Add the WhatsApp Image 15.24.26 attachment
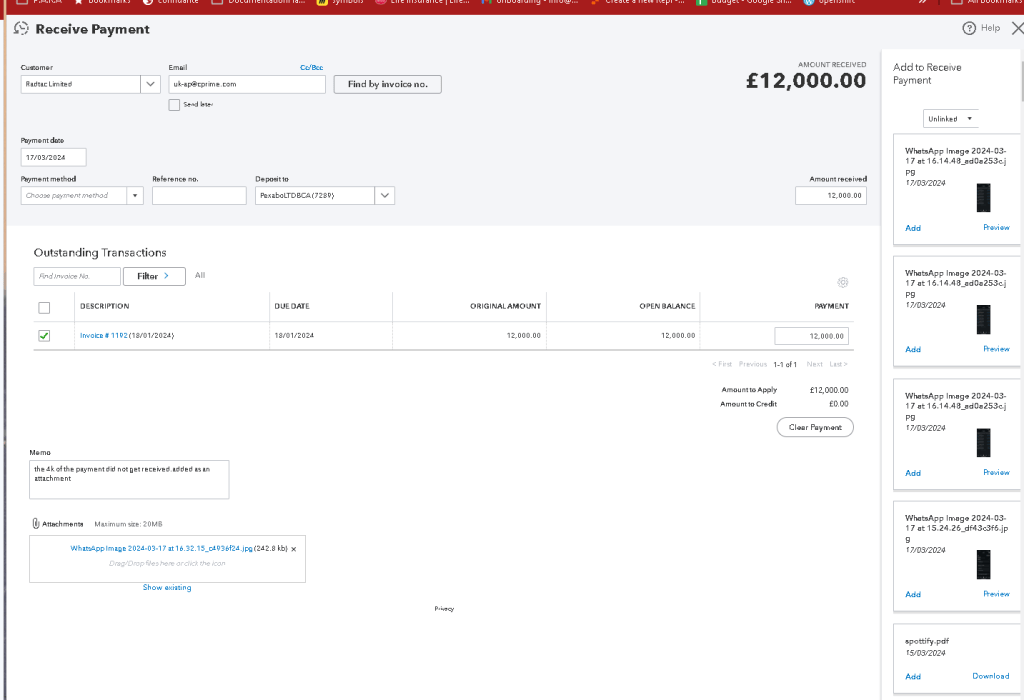This screenshot has width=1024, height=700. (913, 594)
